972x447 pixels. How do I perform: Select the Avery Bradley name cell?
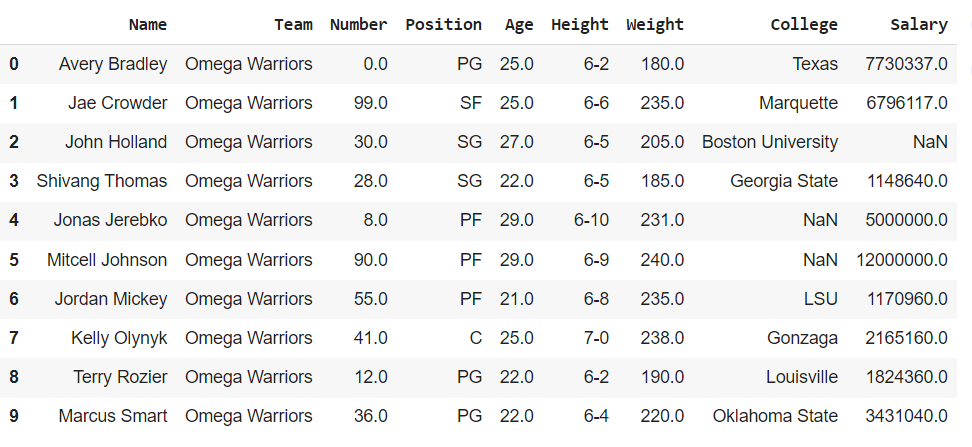coord(113,64)
